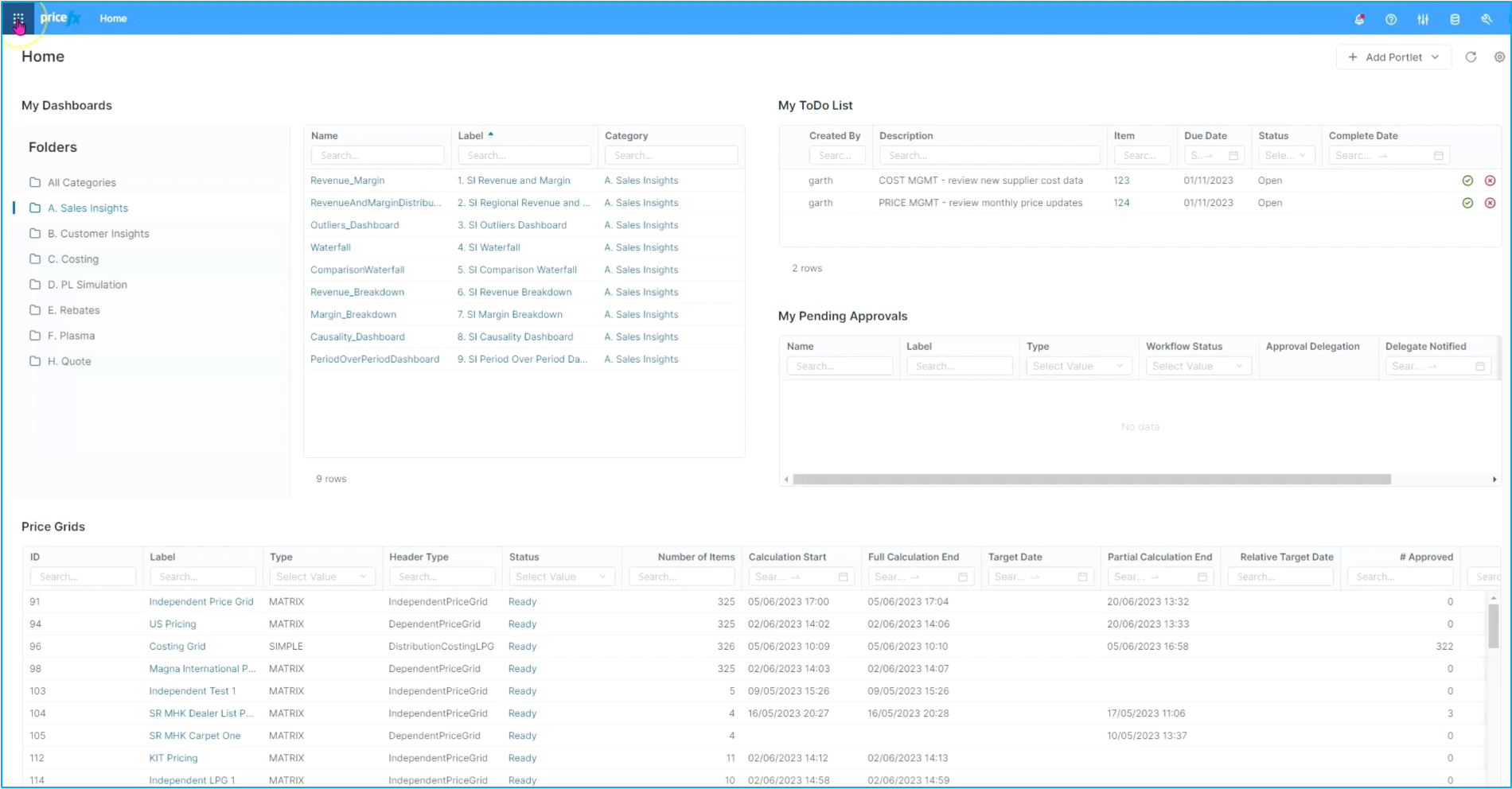Open Home page settings gear
Screen dimensions: 1512x789
click(1499, 57)
